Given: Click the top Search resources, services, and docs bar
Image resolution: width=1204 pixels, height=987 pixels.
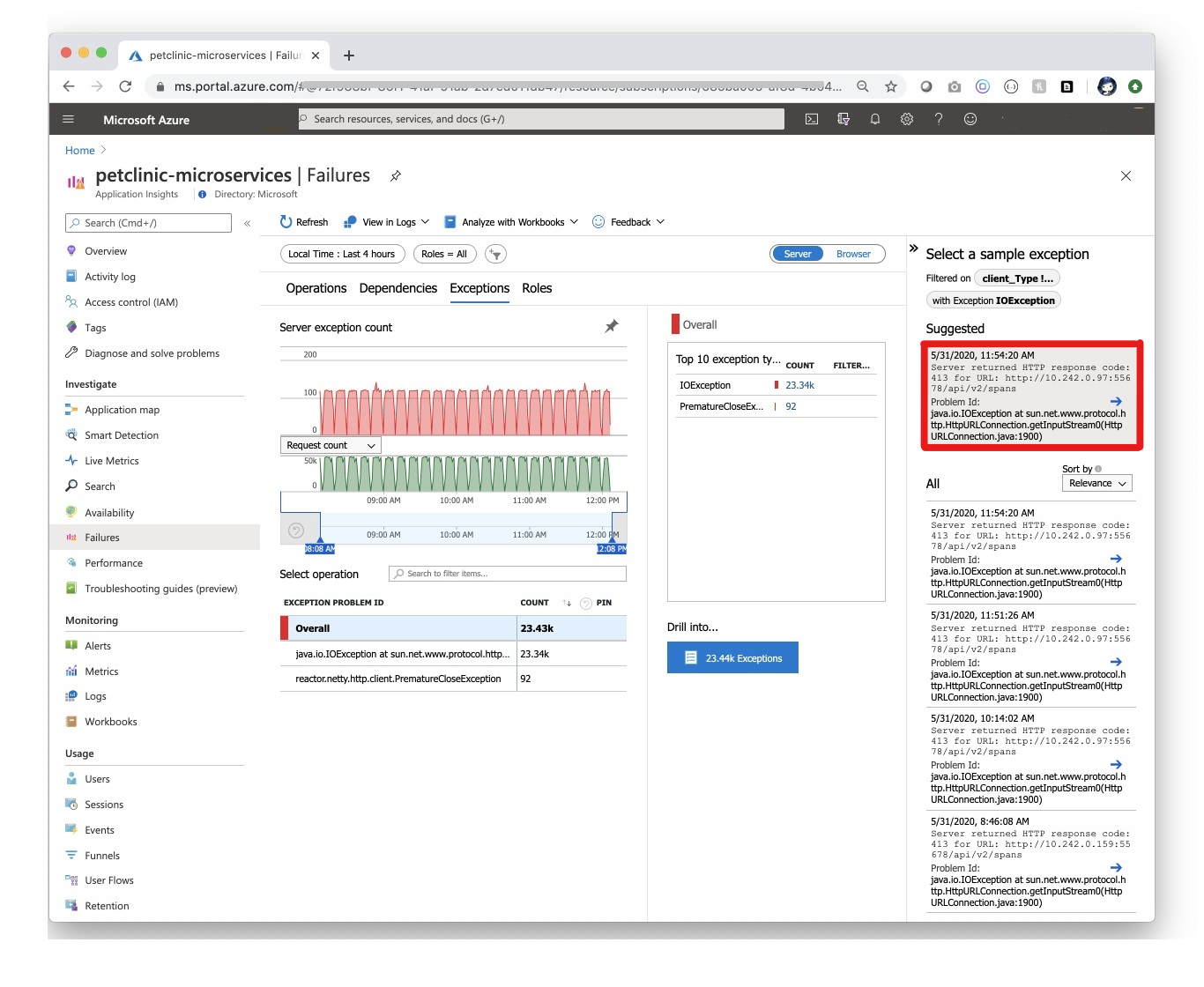Looking at the screenshot, I should click(x=539, y=119).
